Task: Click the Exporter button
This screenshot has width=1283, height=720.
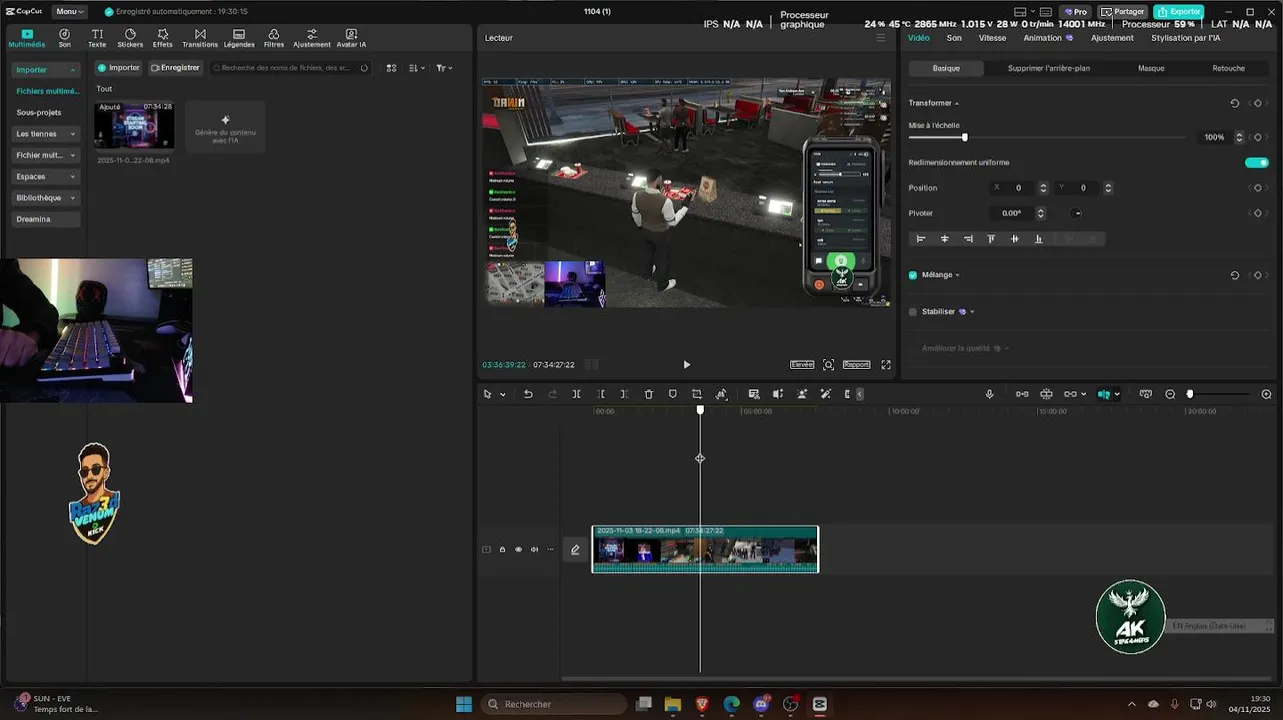Action: pos(1179,11)
